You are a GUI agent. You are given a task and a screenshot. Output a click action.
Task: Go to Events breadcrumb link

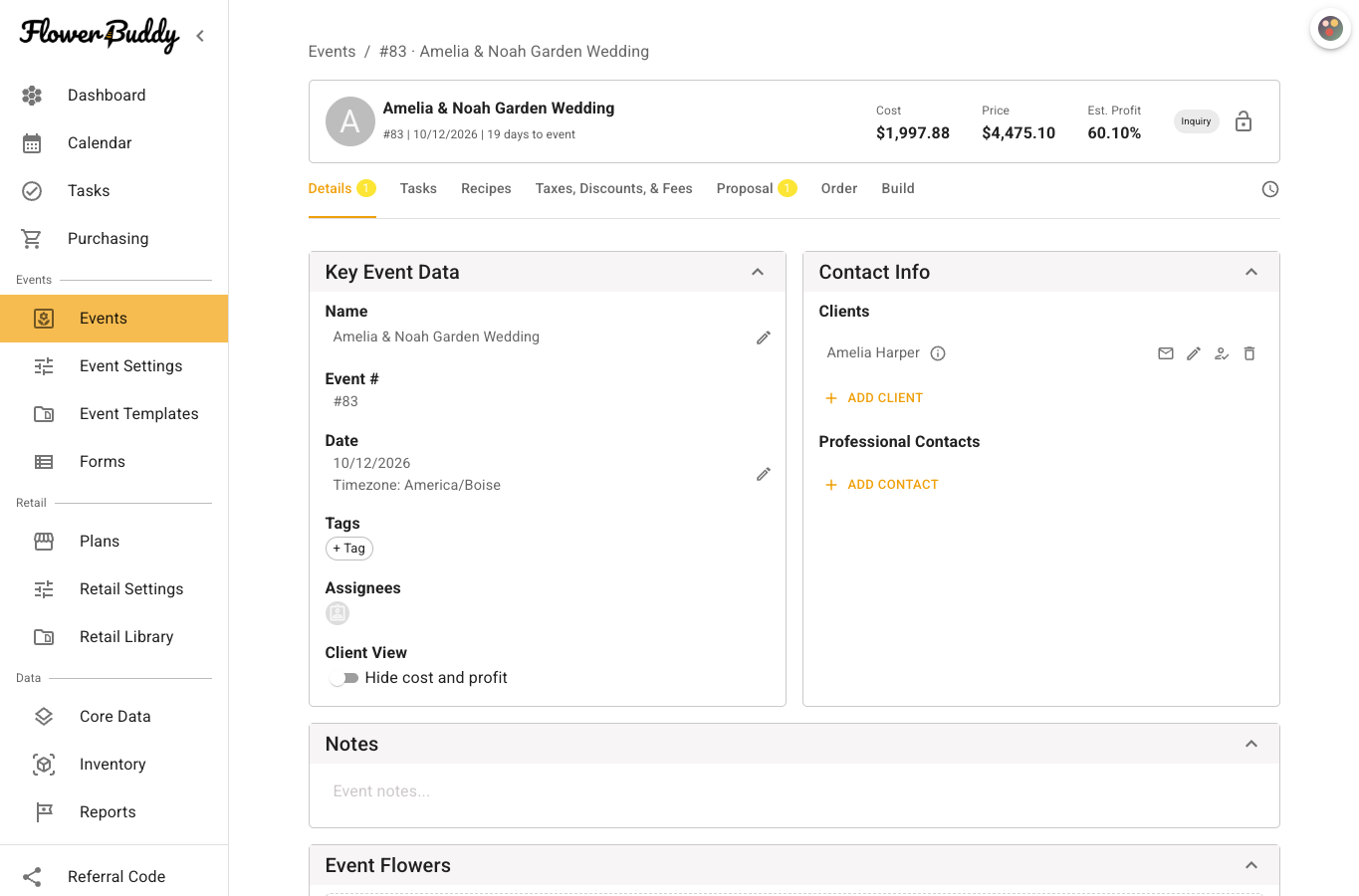(332, 52)
